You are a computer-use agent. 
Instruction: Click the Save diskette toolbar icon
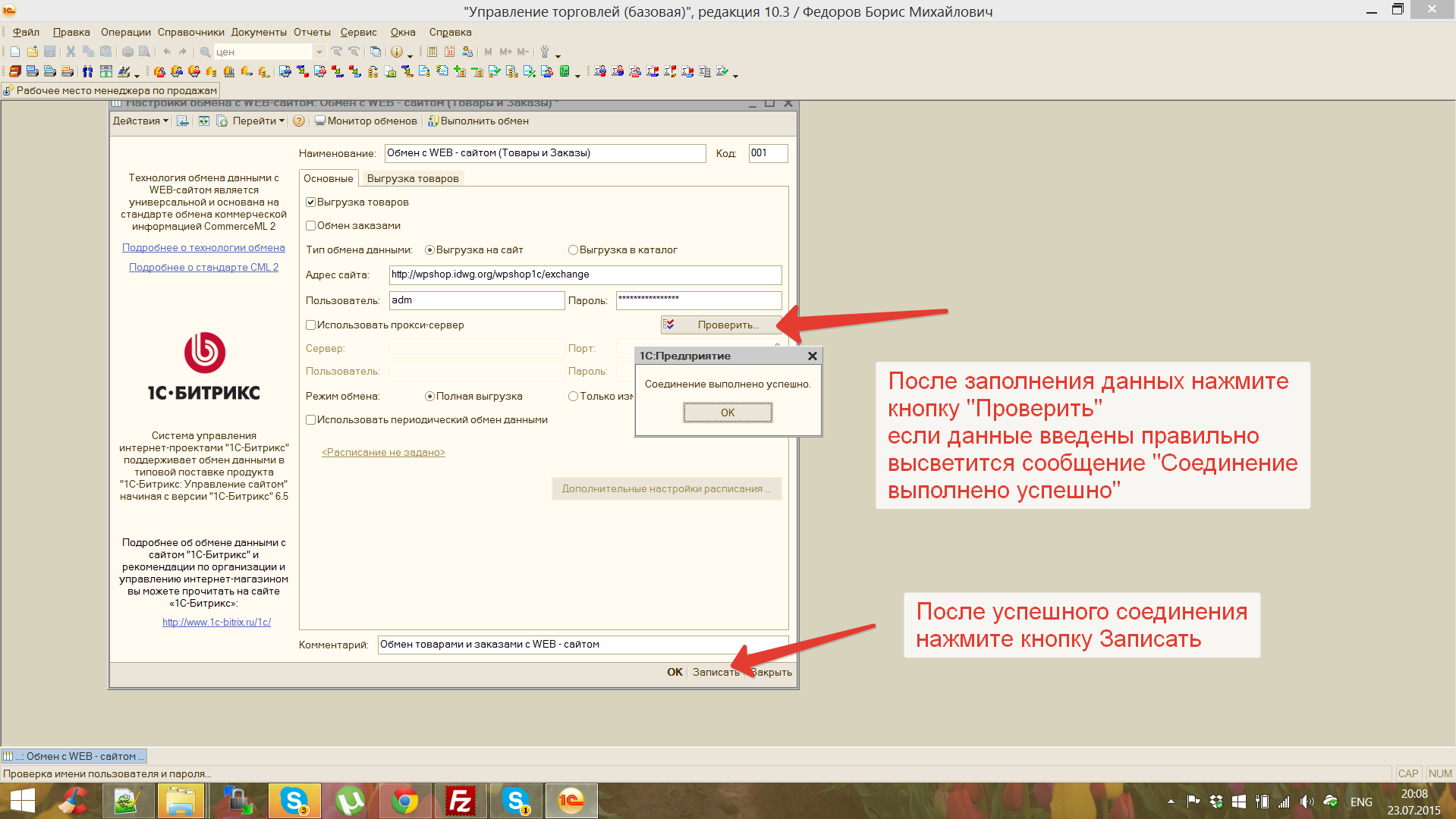(x=50, y=52)
